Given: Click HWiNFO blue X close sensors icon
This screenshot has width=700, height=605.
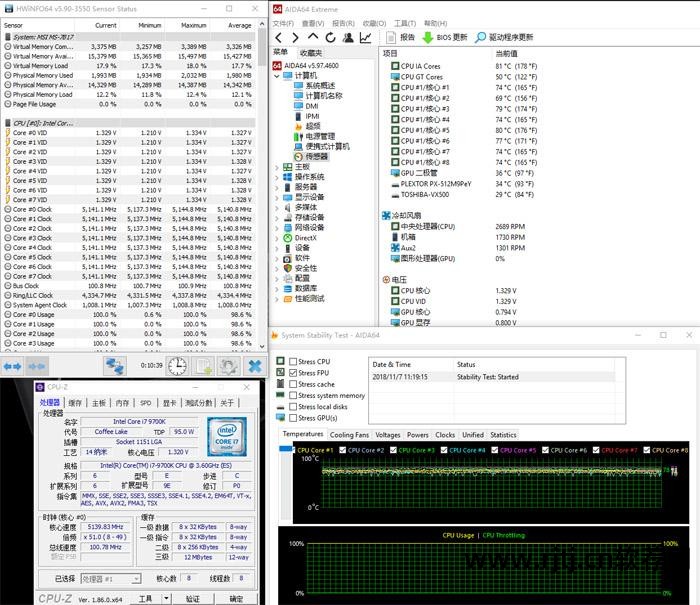Looking at the screenshot, I should tap(254, 366).
